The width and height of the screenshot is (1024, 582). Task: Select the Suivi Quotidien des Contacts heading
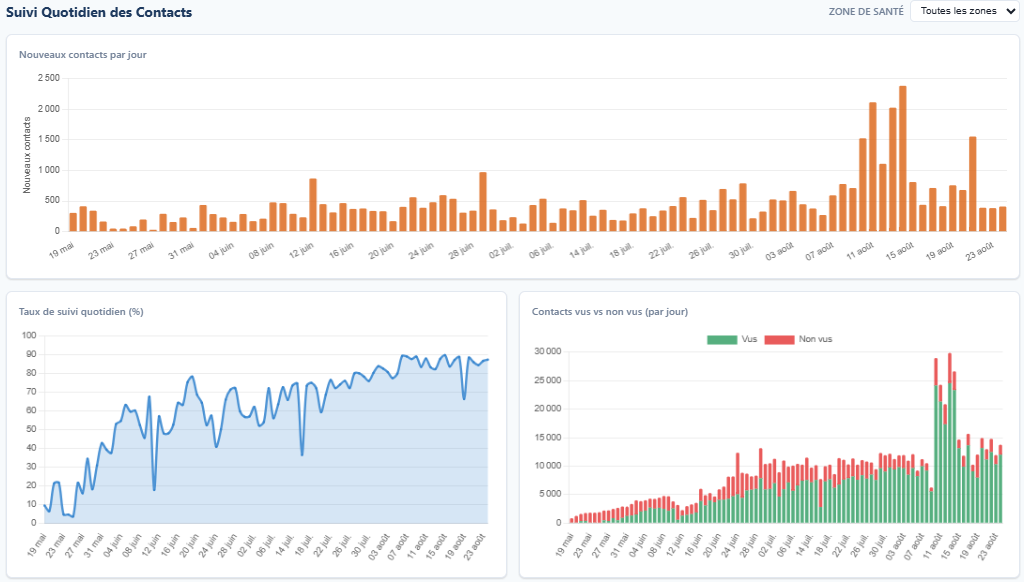coord(99,12)
